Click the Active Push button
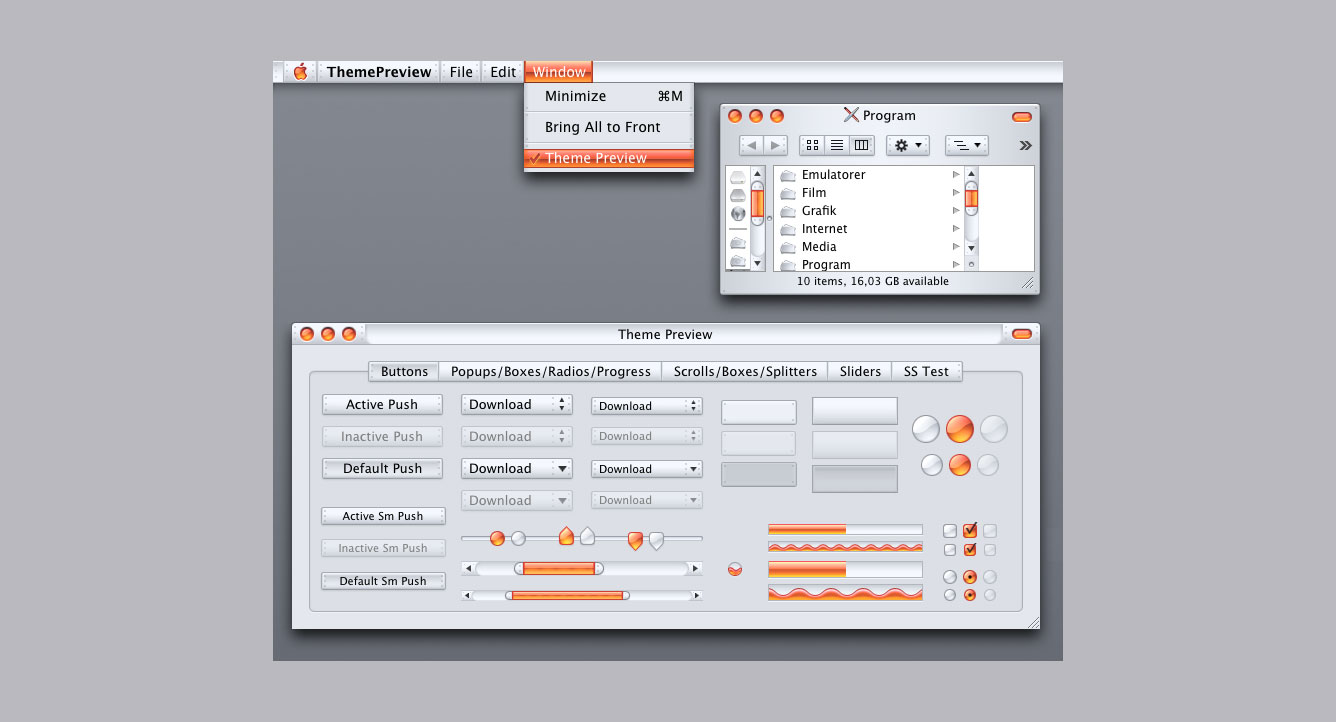Screen dimensions: 1336x722 pyautogui.click(x=382, y=404)
